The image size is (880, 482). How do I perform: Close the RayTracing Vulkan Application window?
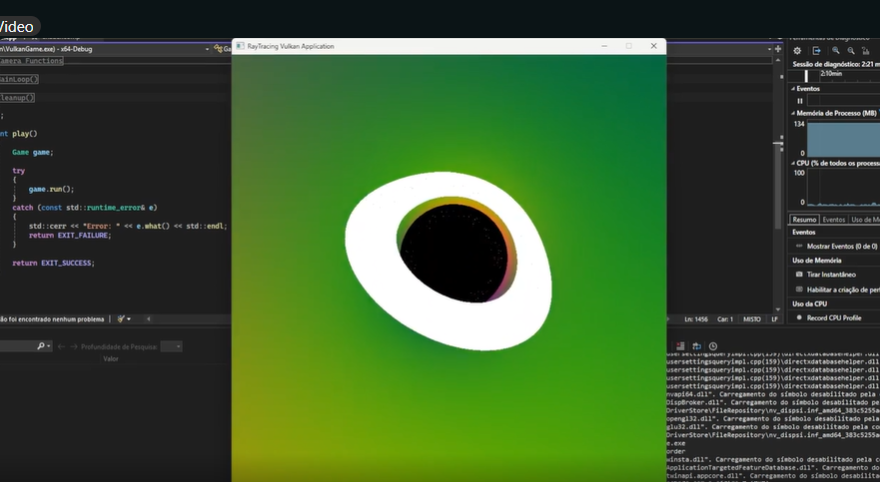point(653,46)
